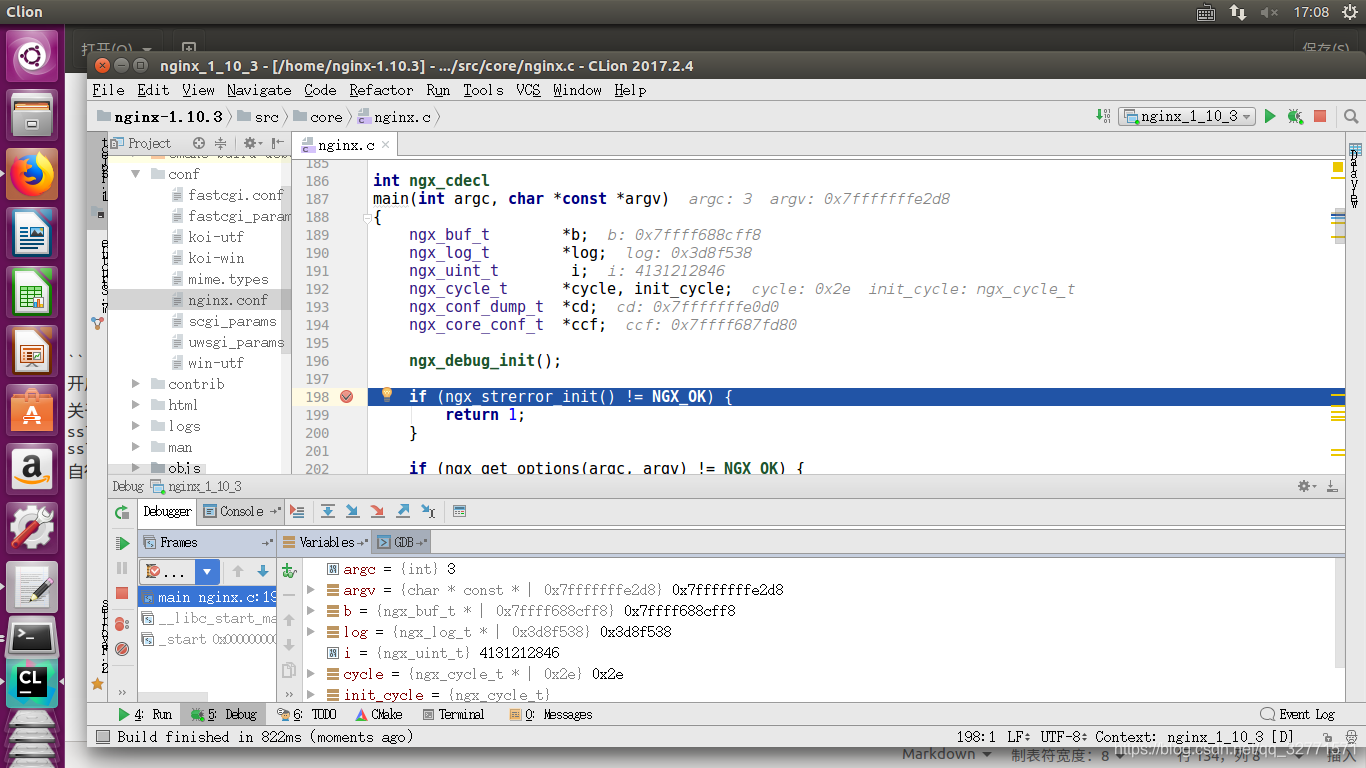Open the Tools menu

[x=483, y=90]
